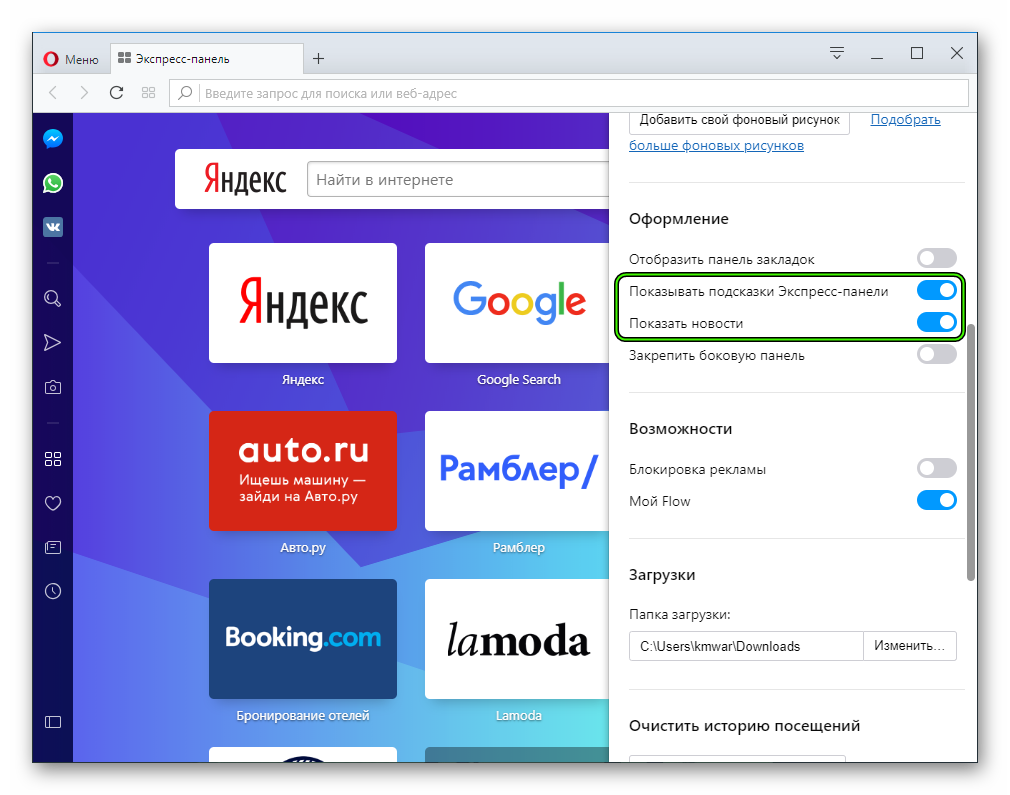Open the Яндекс speed dial tile
The image size is (1010, 795).
click(303, 303)
